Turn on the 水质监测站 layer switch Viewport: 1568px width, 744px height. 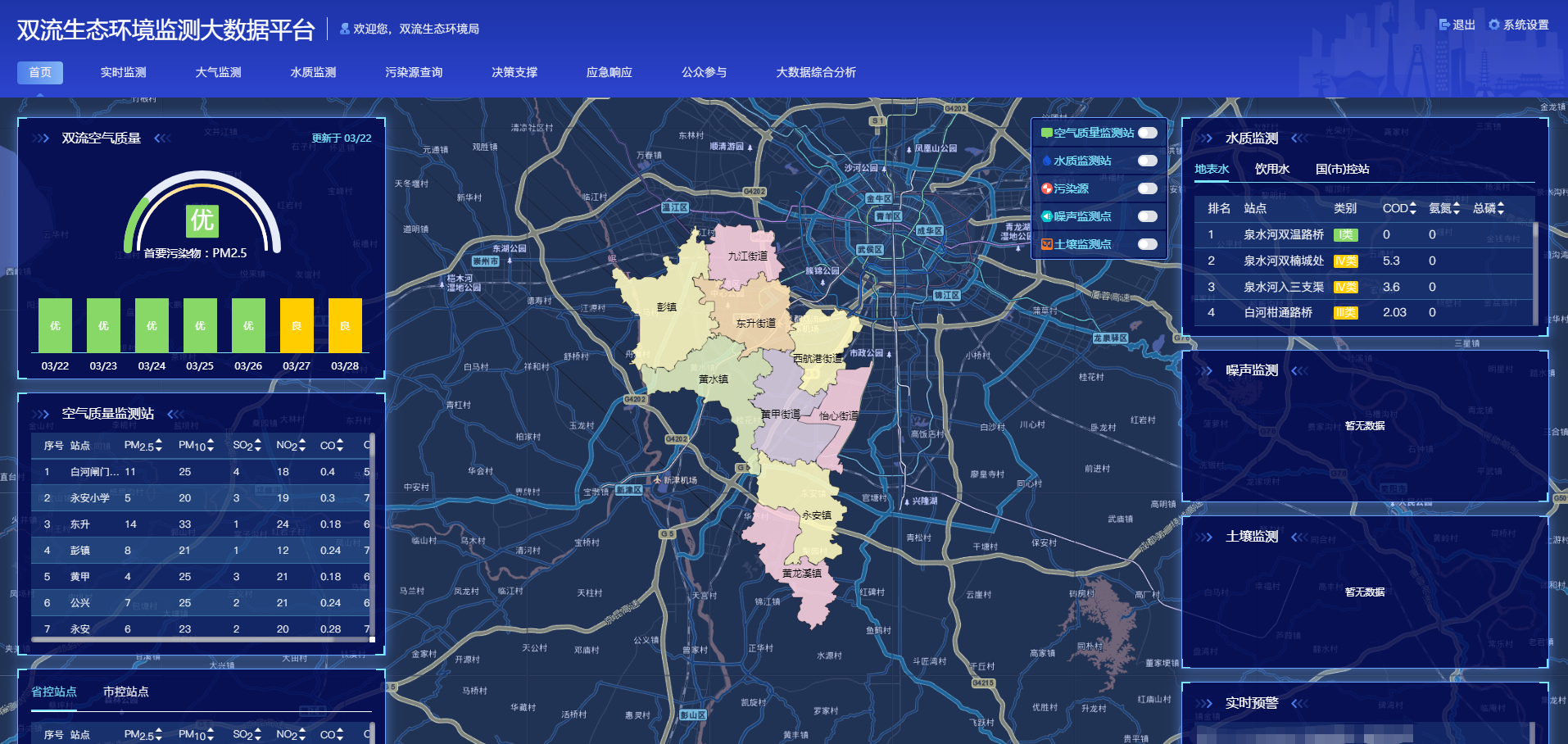(1147, 161)
